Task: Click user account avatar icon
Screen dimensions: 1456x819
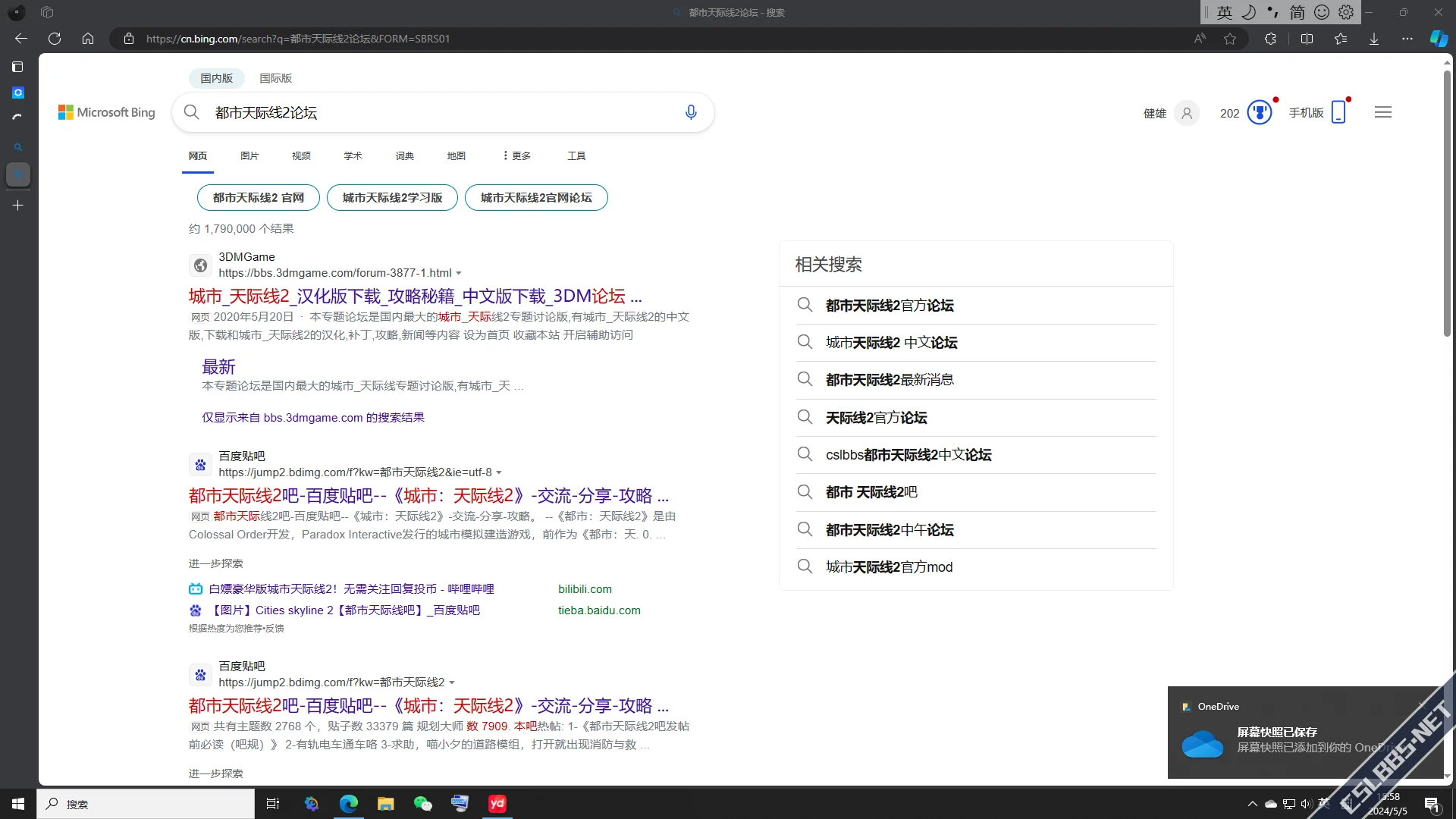Action: point(1187,113)
